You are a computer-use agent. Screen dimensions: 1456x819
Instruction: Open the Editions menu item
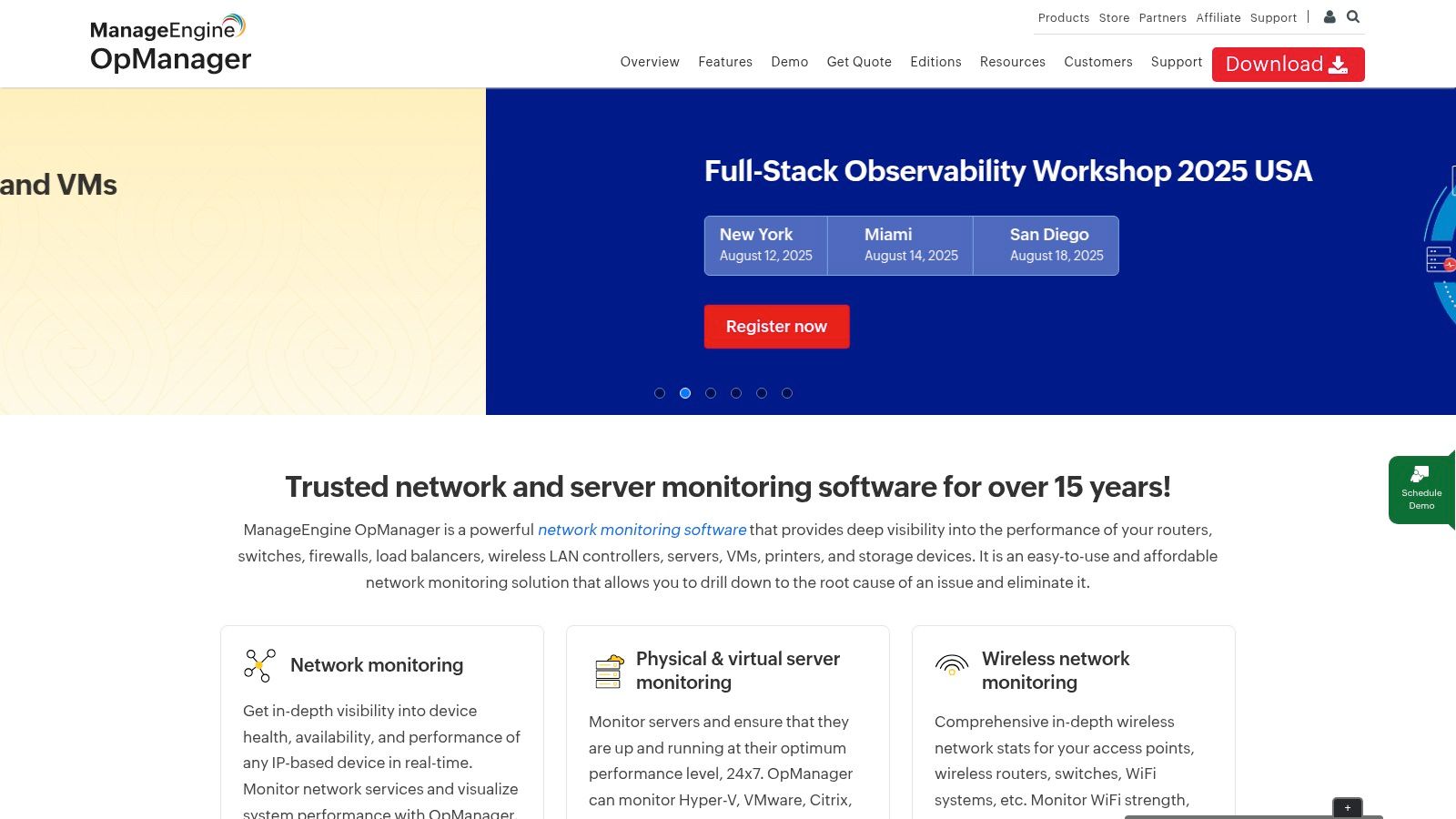(935, 62)
